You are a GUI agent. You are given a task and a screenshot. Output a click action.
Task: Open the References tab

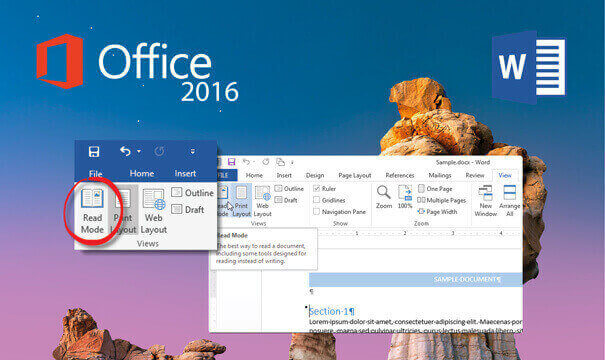click(x=400, y=175)
